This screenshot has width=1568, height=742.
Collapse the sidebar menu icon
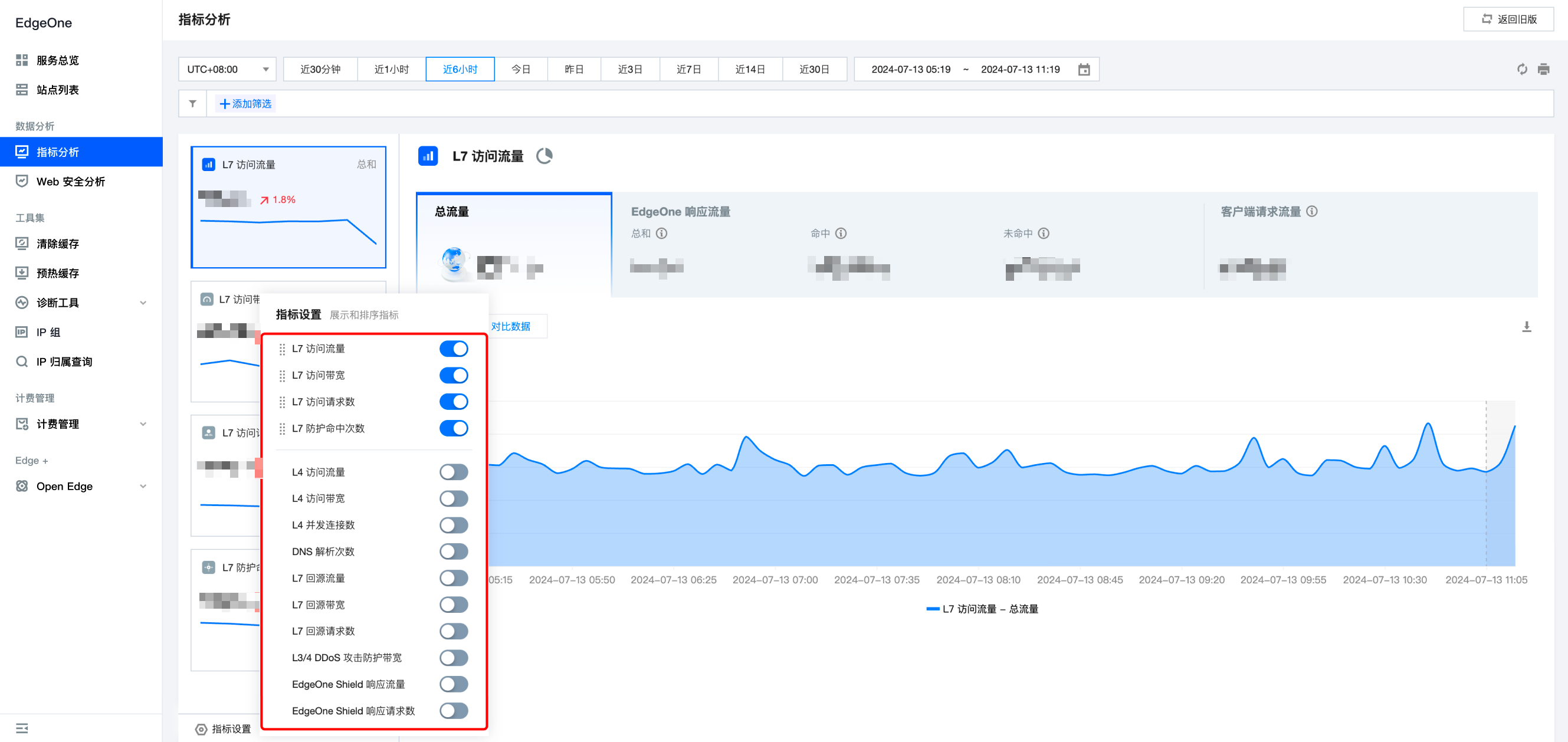(x=22, y=728)
